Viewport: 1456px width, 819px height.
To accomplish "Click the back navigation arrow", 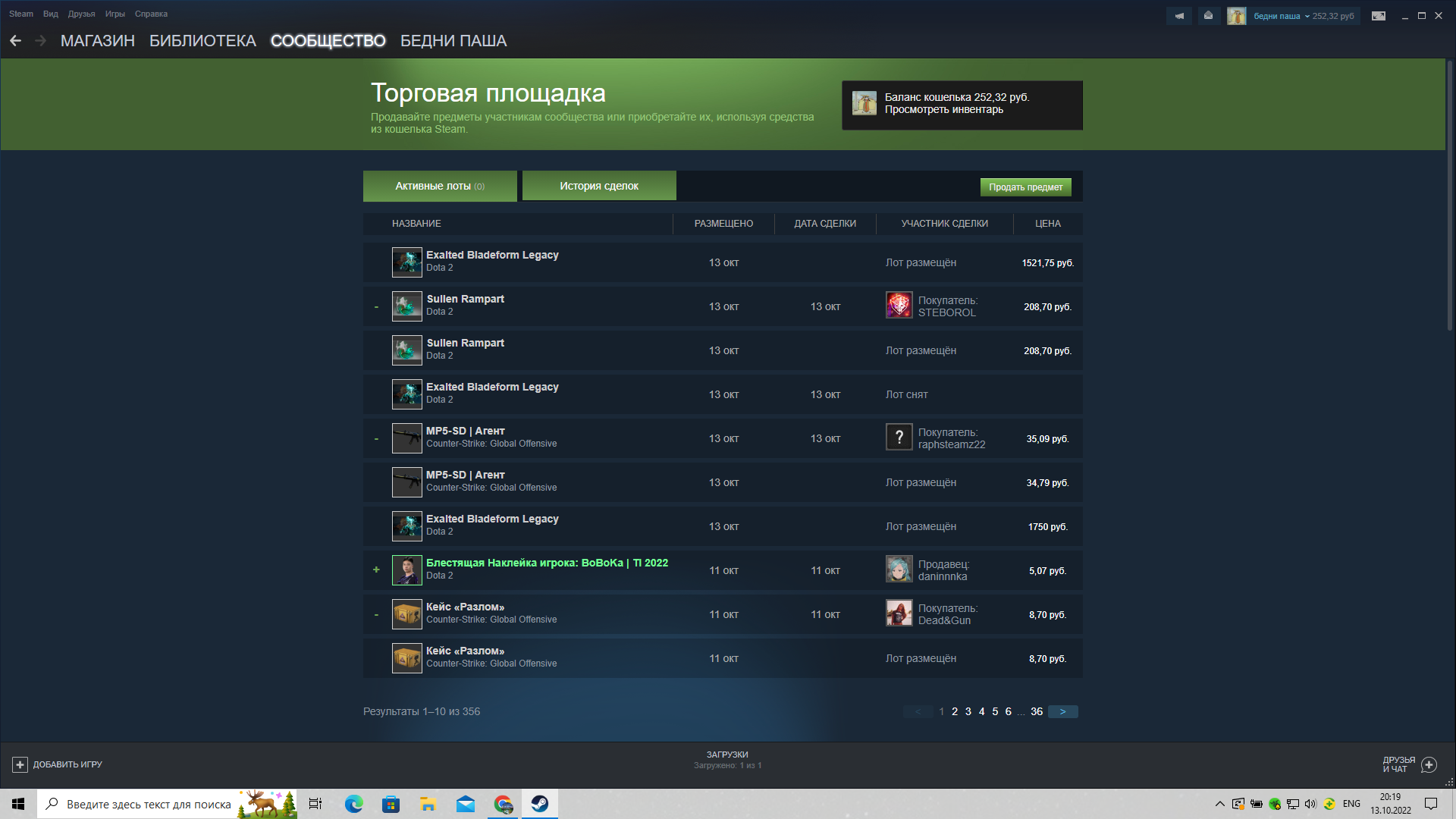I will pyautogui.click(x=16, y=41).
